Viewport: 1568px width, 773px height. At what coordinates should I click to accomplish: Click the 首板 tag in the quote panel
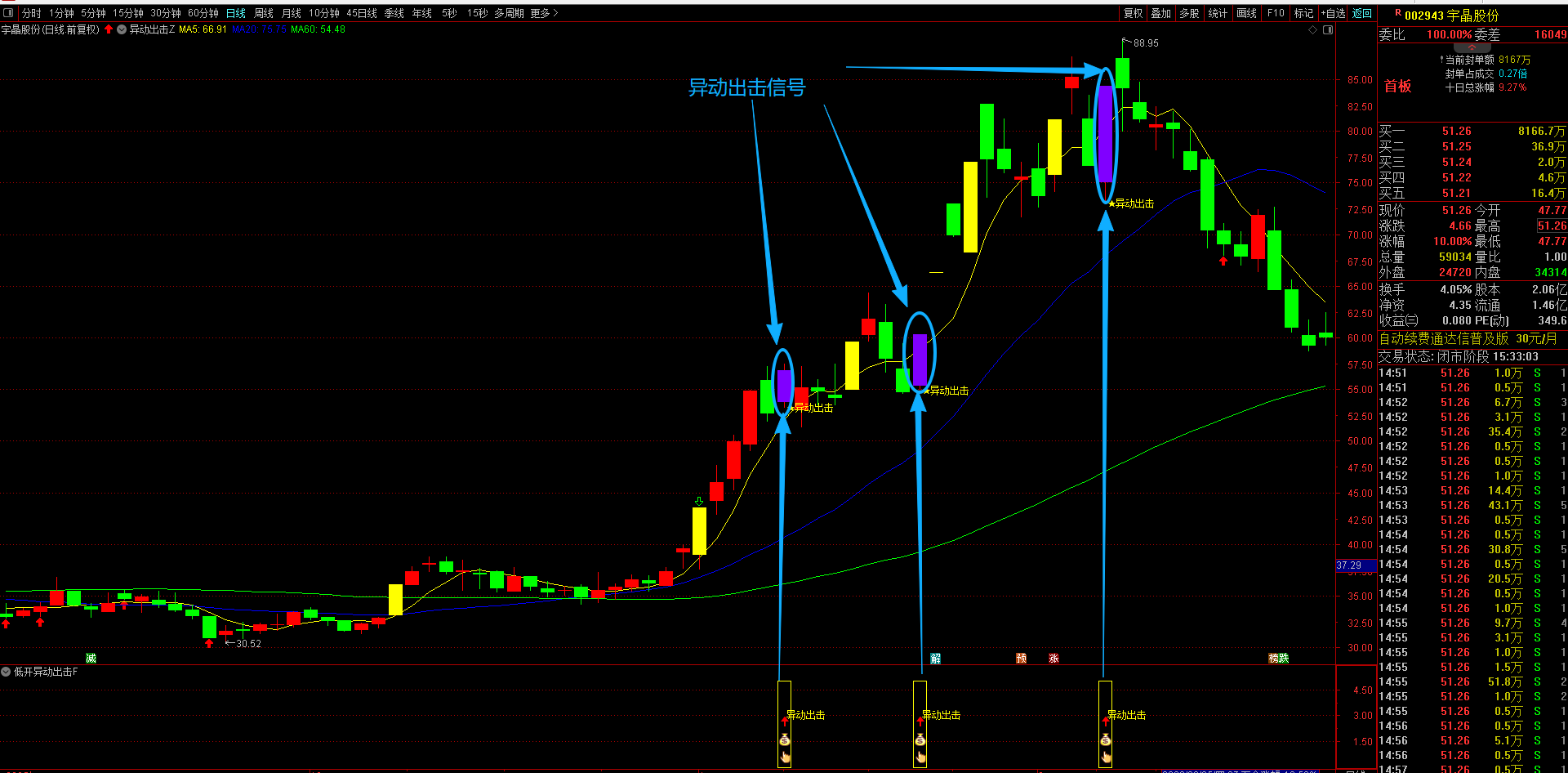[1398, 87]
